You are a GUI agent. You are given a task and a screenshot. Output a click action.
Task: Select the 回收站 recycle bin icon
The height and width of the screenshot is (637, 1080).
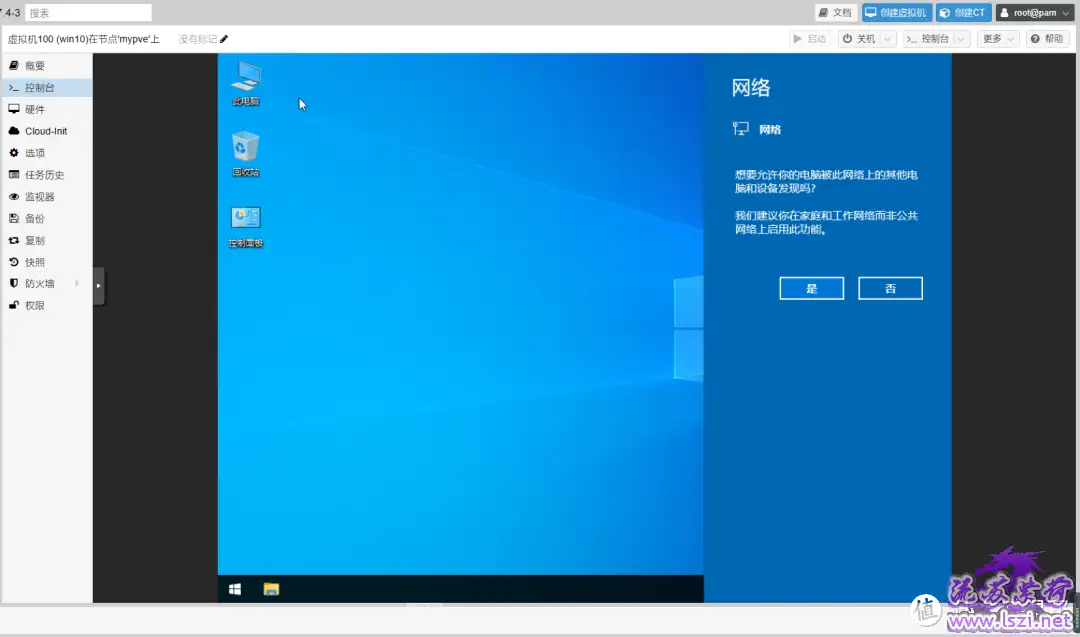(246, 154)
